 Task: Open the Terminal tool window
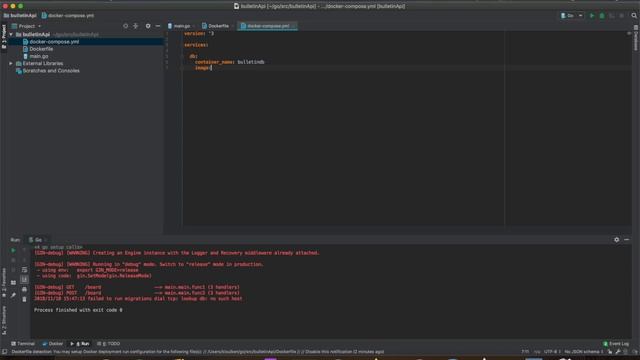pyautogui.click(x=23, y=344)
